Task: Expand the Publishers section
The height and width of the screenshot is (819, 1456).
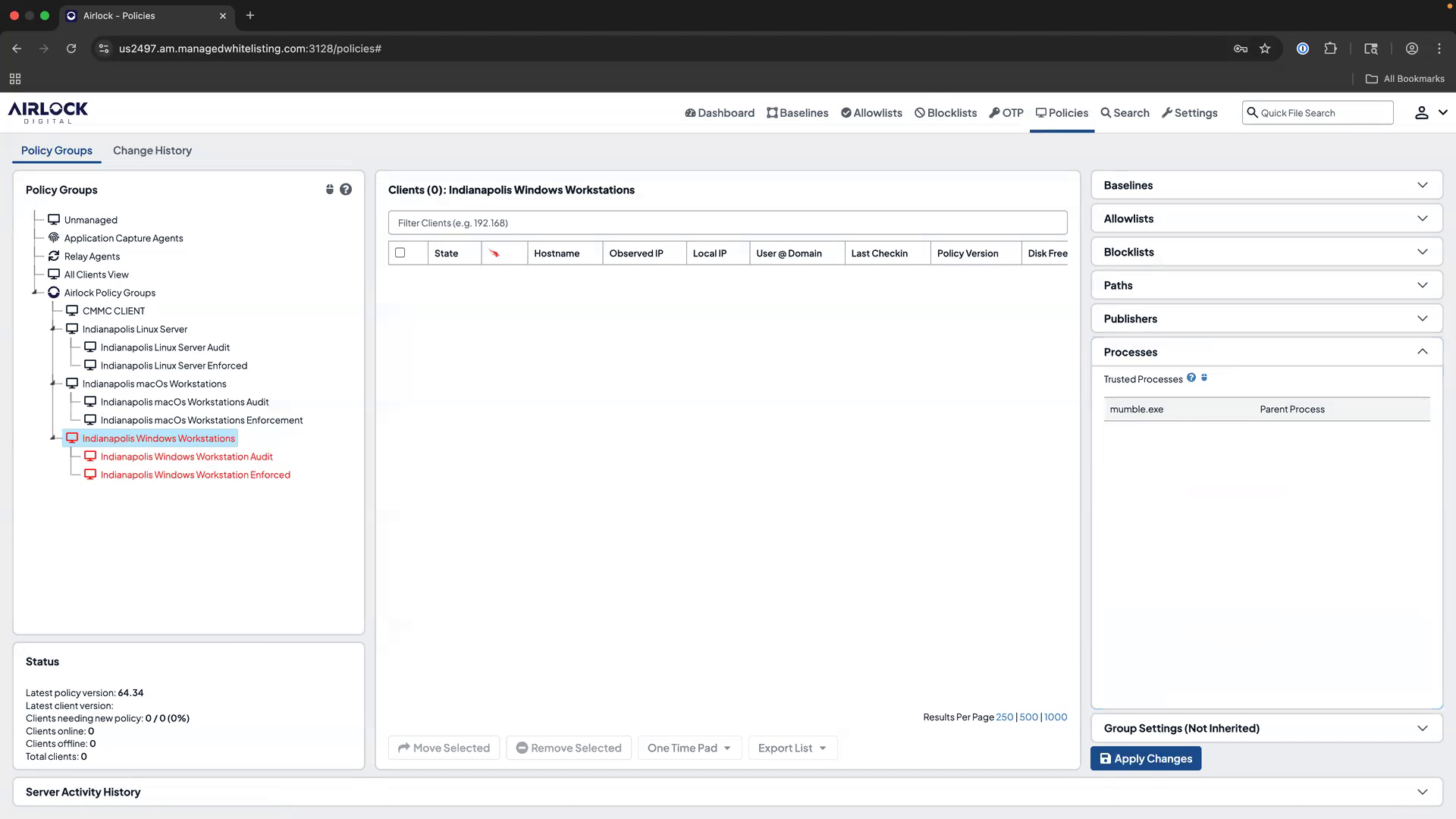Action: pyautogui.click(x=1423, y=318)
